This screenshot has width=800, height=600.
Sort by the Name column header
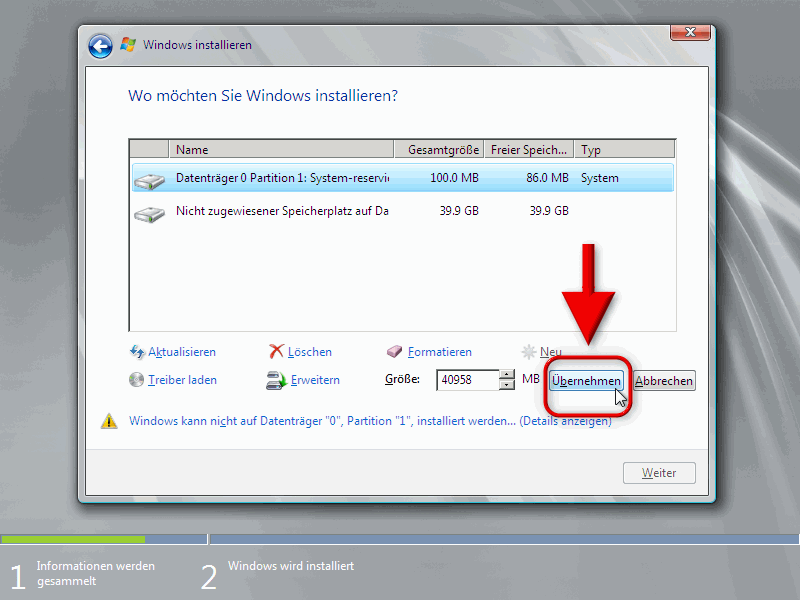pos(282,150)
